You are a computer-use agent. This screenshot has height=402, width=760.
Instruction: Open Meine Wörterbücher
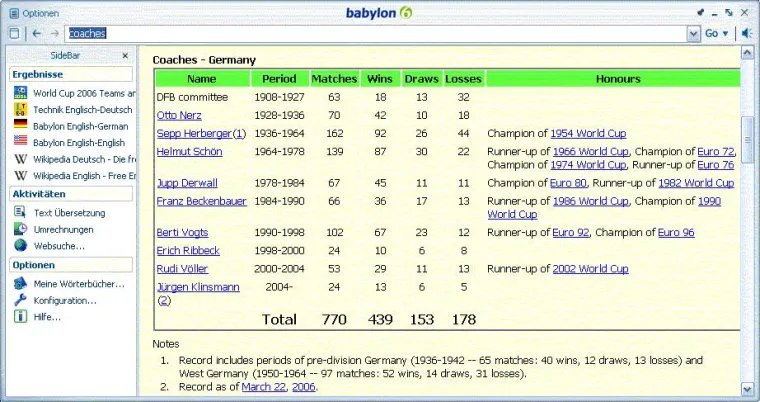(x=79, y=284)
